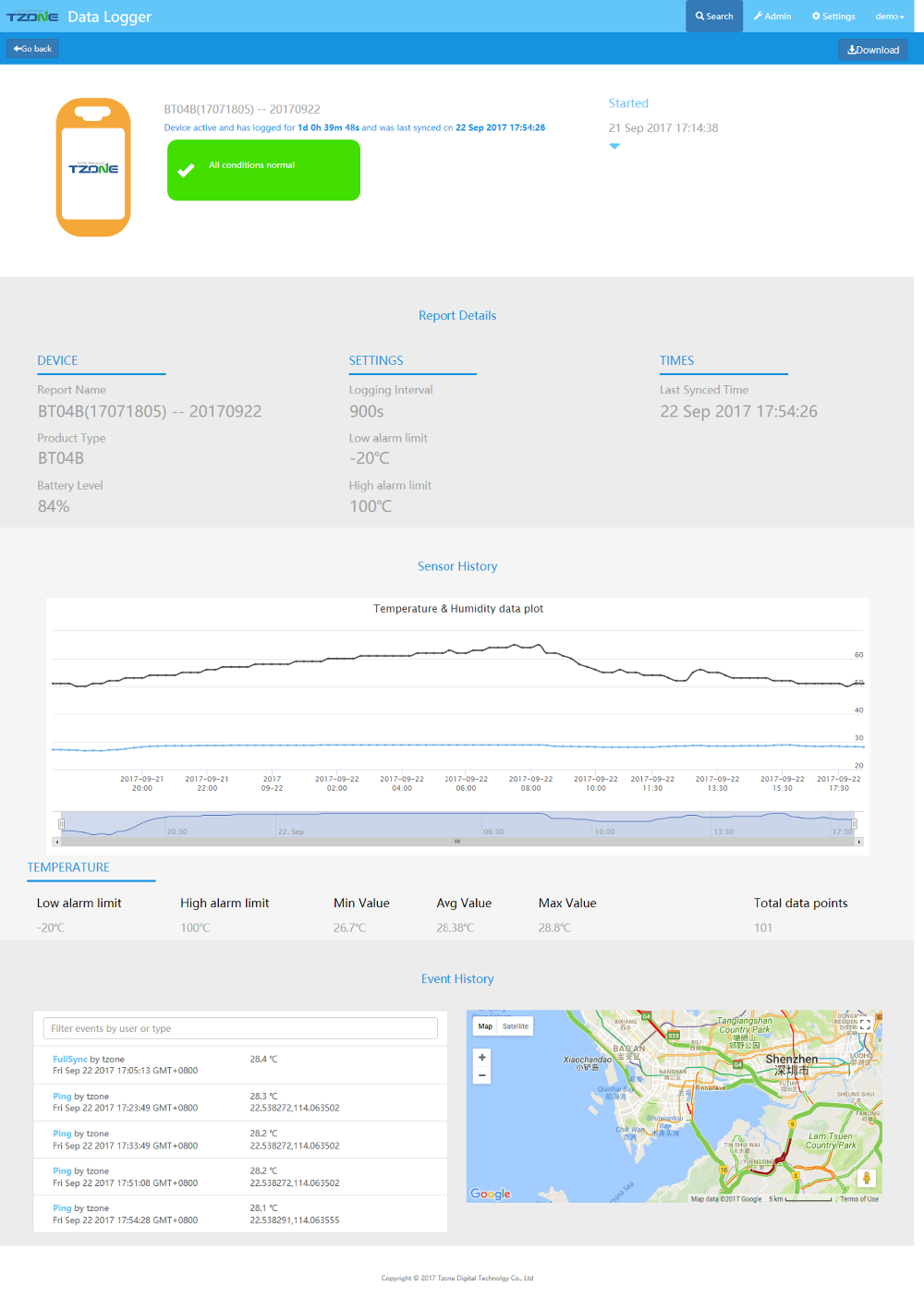924x1310 pixels.
Task: Open the FullSync event link
Action: (x=70, y=1059)
